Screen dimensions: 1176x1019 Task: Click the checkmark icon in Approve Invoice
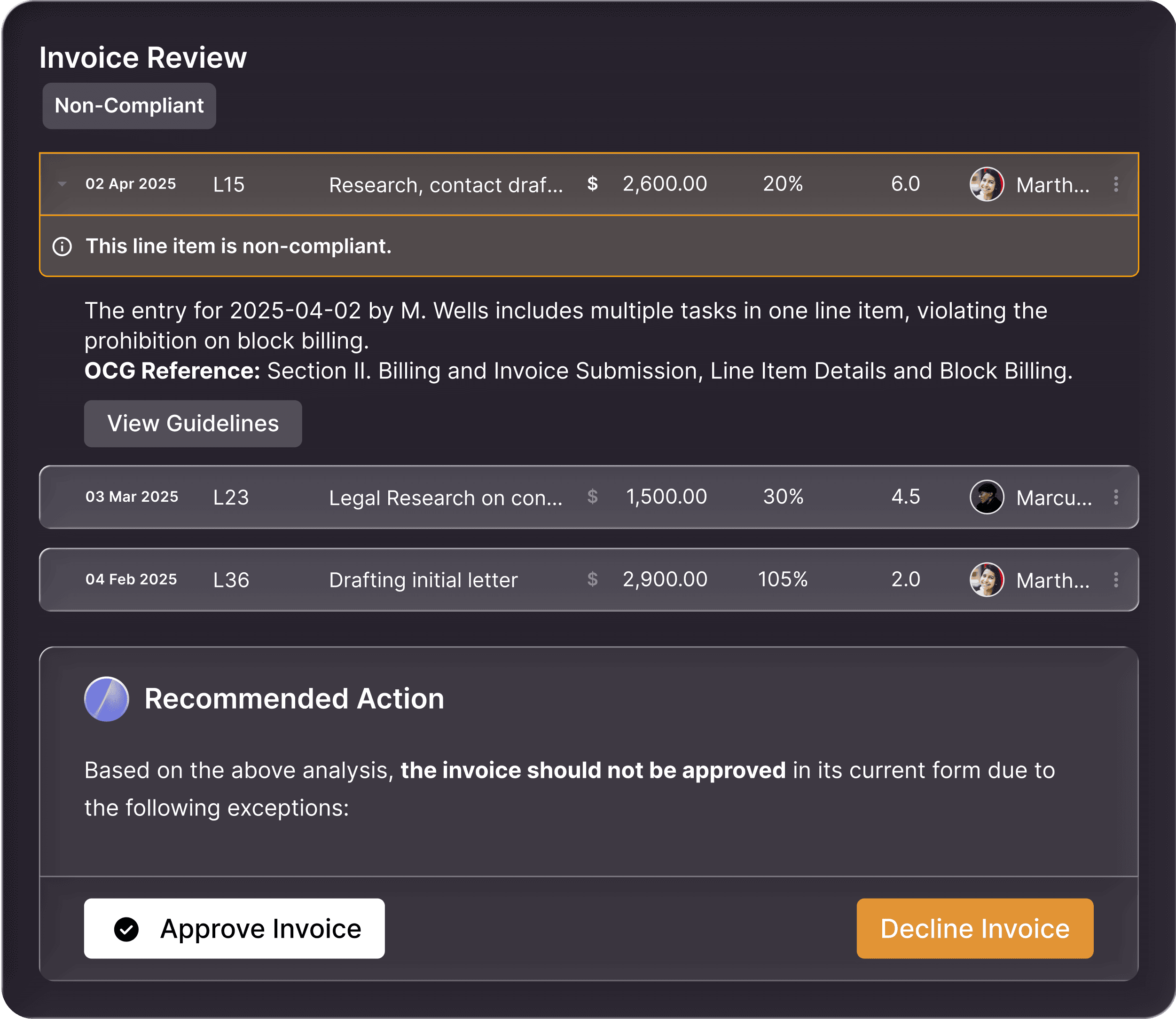point(126,929)
